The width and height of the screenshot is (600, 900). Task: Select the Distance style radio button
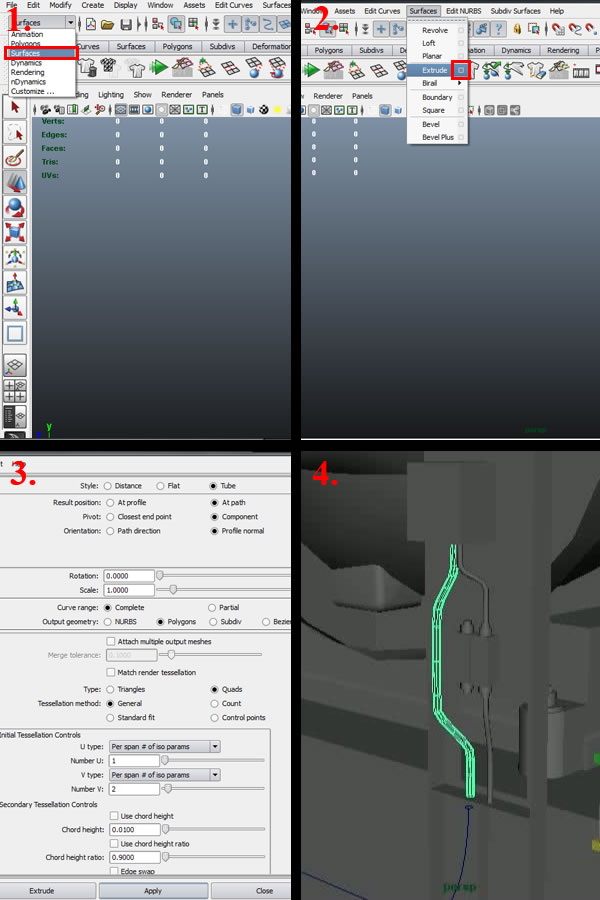click(x=107, y=486)
